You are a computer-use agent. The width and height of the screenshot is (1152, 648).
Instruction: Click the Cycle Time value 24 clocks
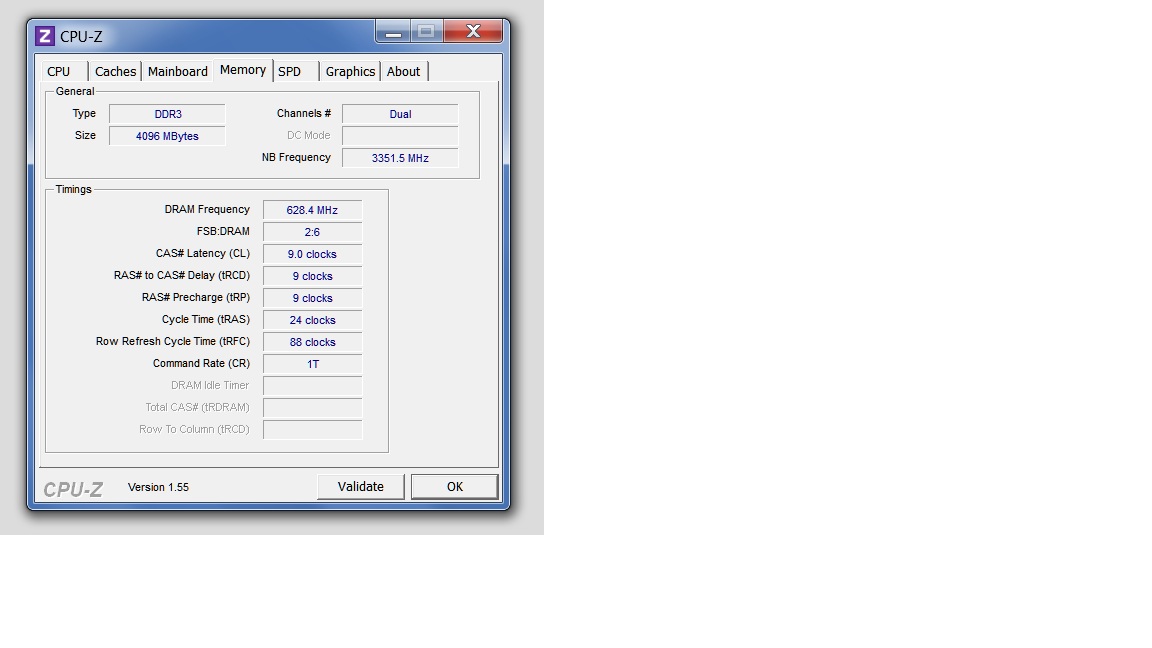pos(312,320)
